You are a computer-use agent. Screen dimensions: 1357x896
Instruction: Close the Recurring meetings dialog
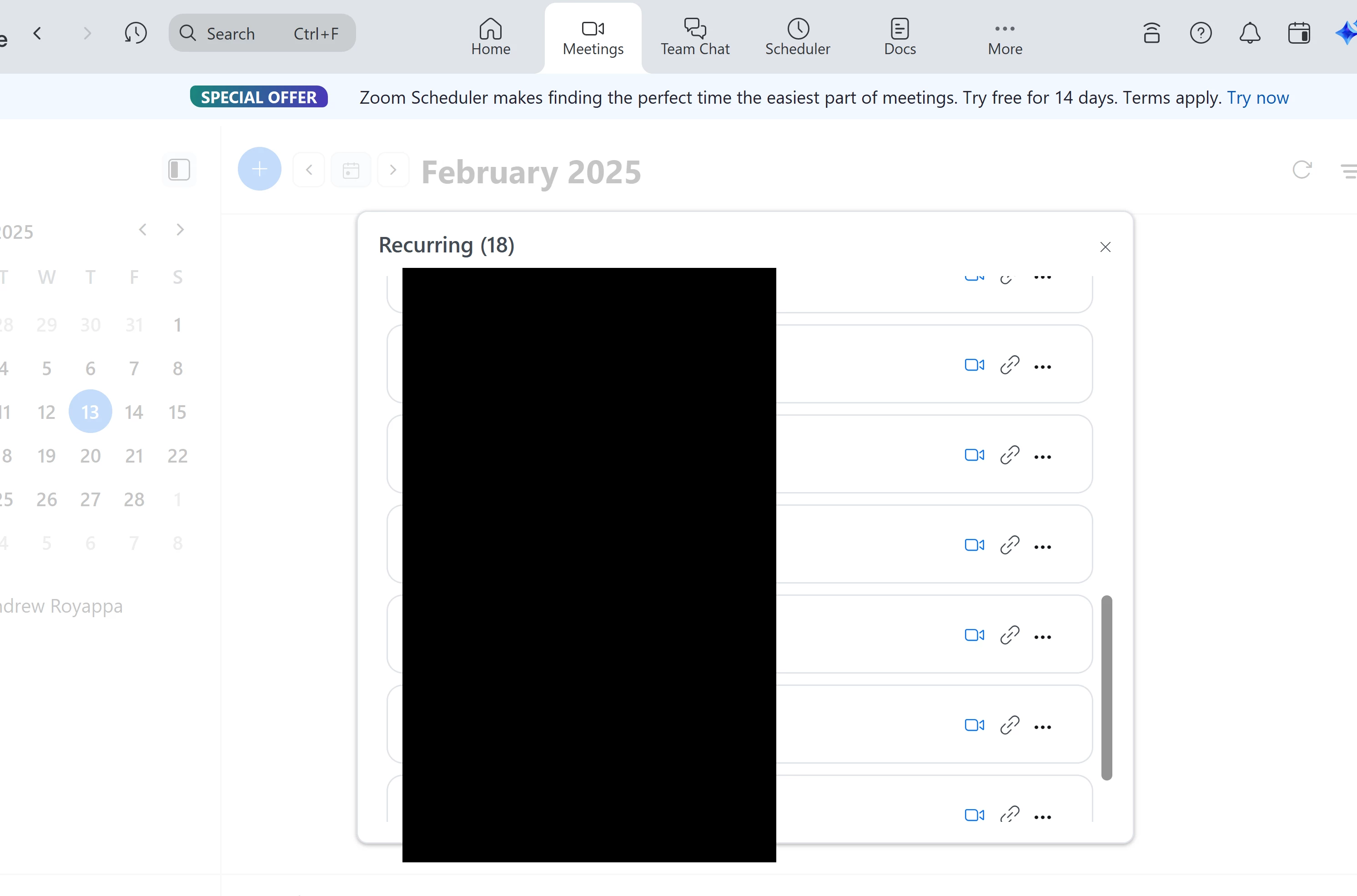(x=1105, y=247)
